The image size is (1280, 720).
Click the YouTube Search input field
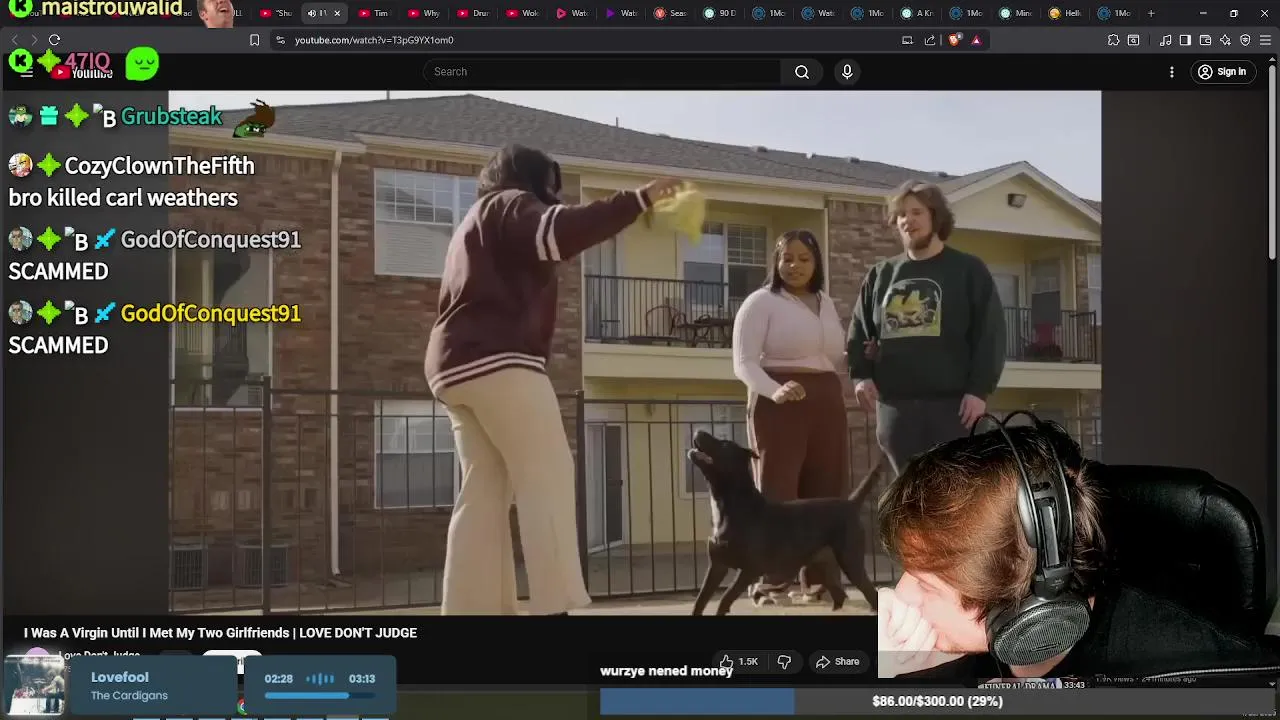point(602,72)
